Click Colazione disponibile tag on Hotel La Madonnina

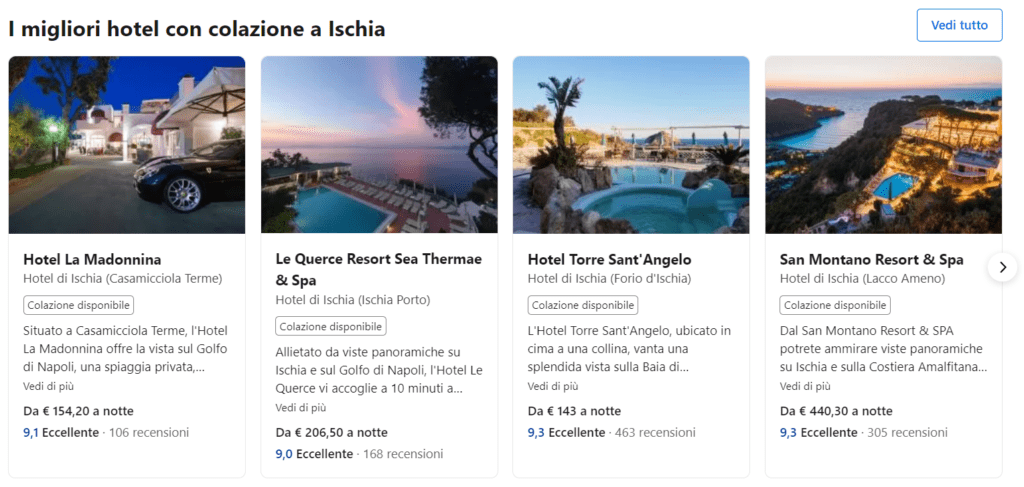coord(78,305)
